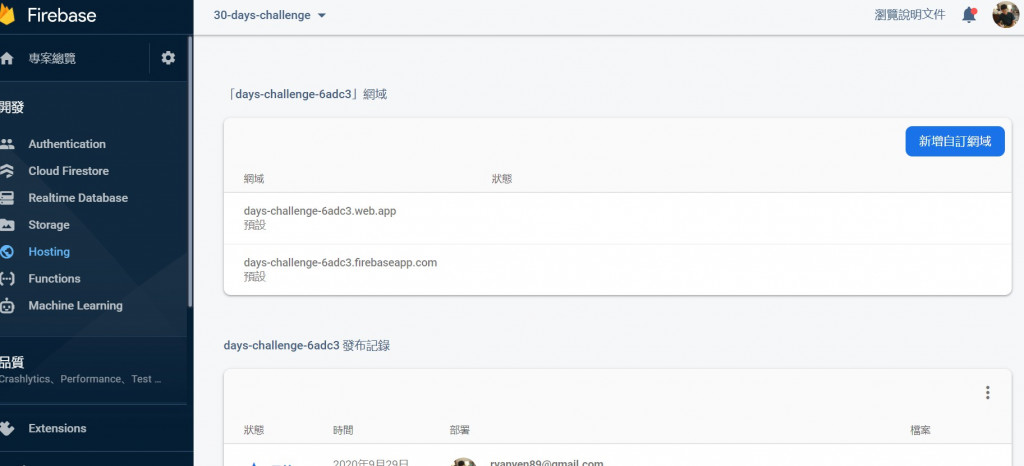Click the sidebar vertical scrollbar
Screen dimensions: 1024x466
190,171
